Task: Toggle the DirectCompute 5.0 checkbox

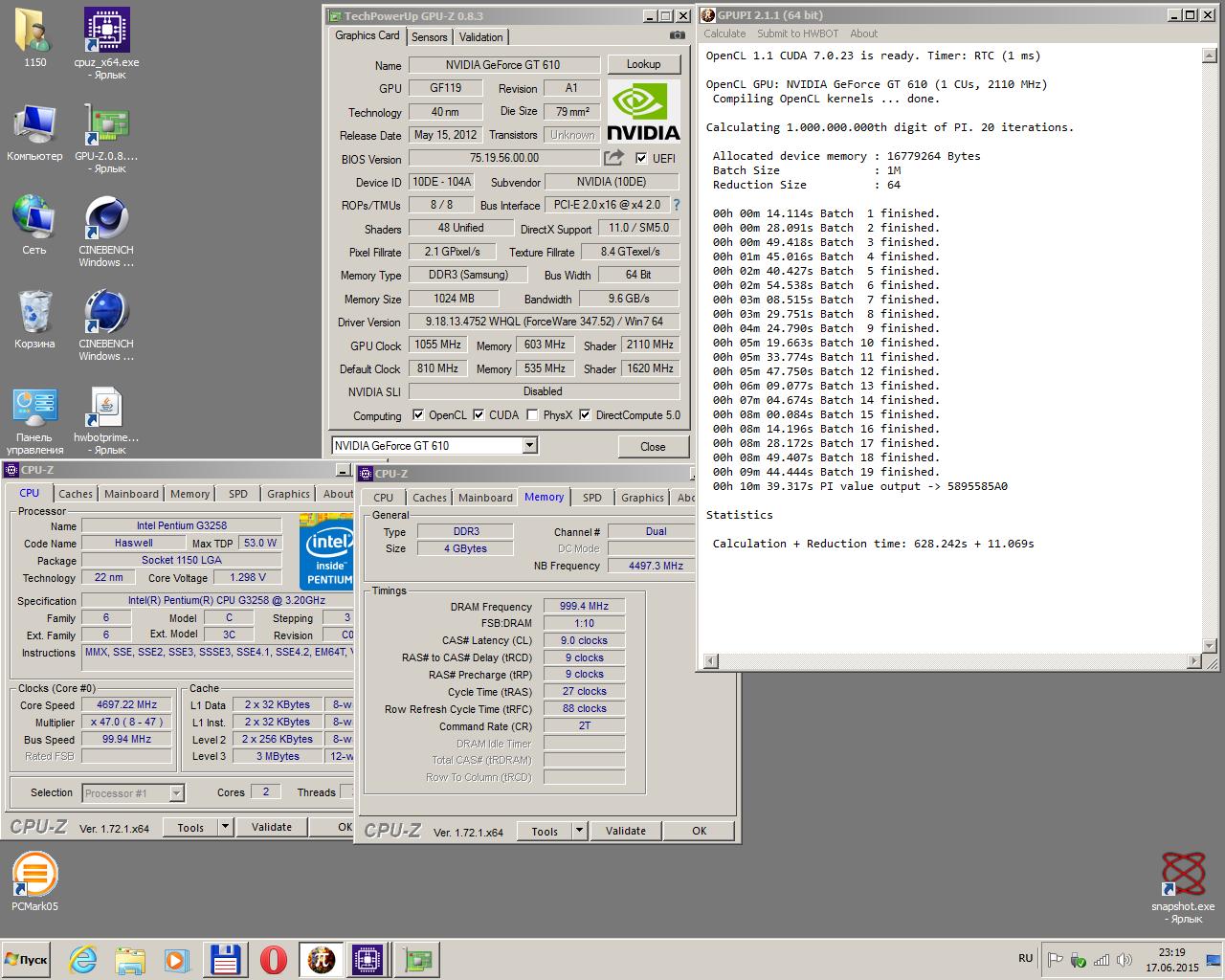Action: pyautogui.click(x=585, y=415)
